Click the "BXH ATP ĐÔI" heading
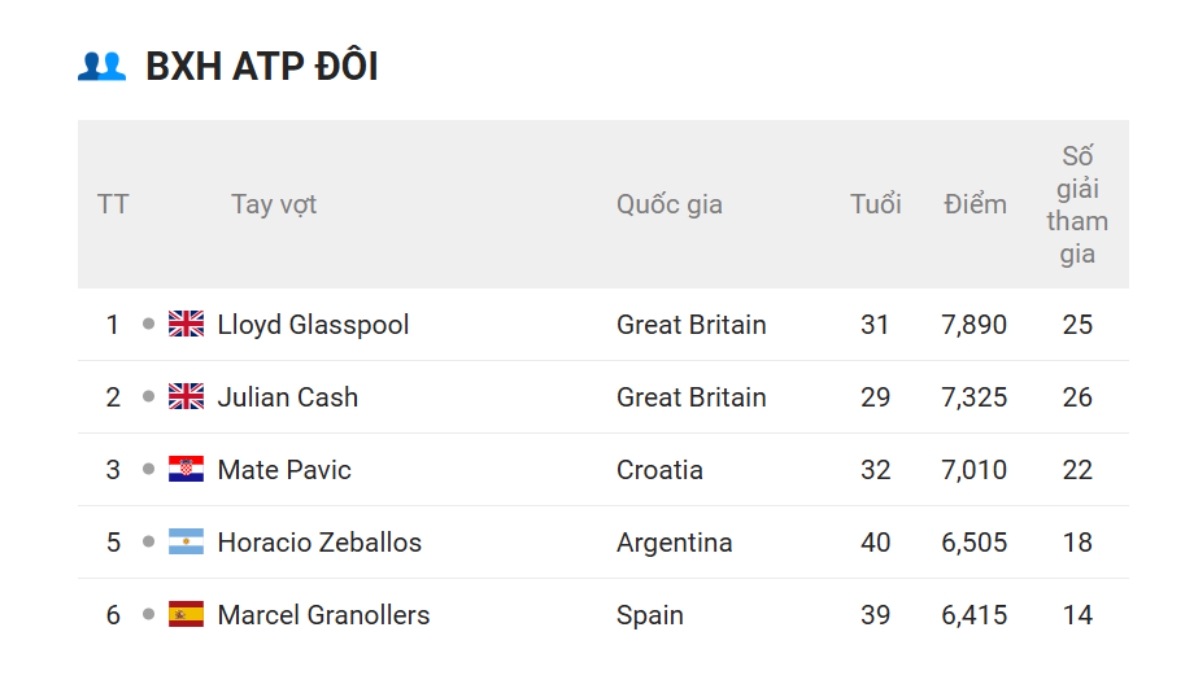 coord(262,67)
